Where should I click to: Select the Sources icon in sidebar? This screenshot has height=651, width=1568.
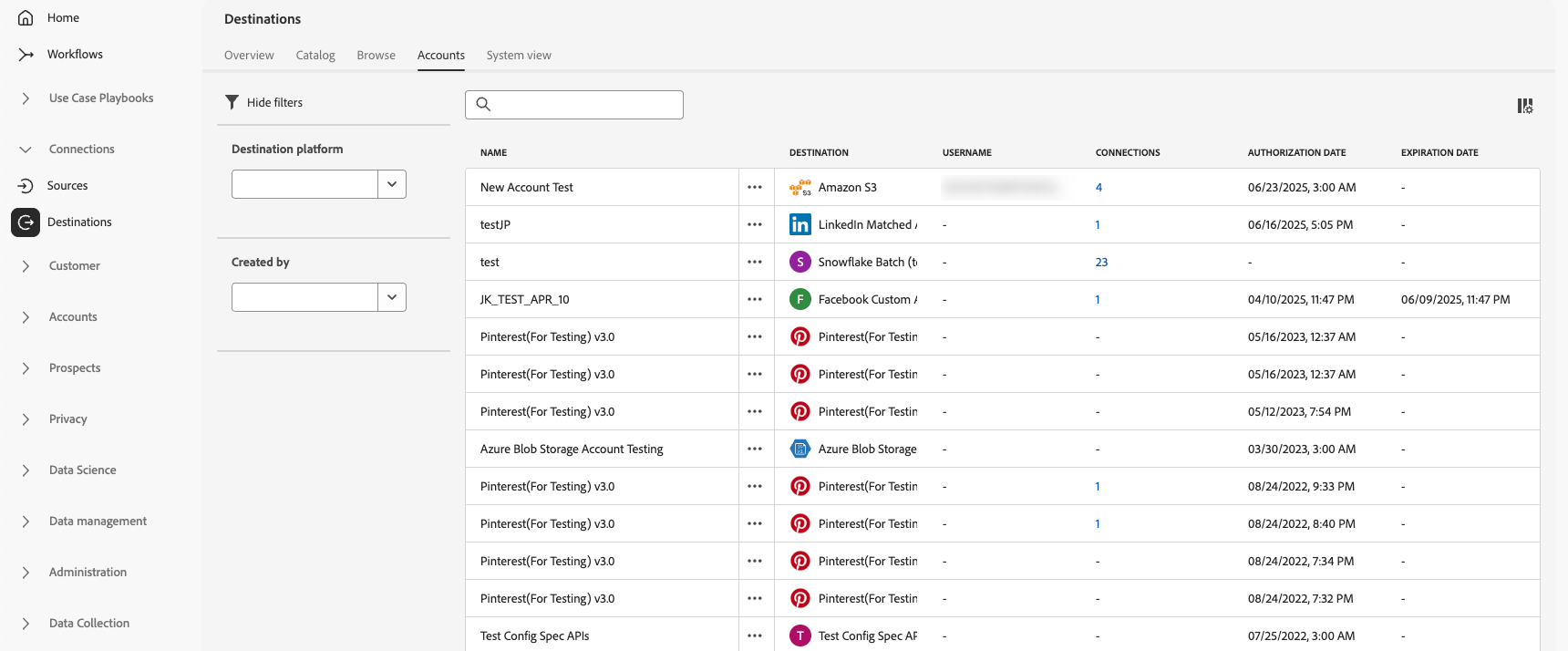[x=26, y=185]
